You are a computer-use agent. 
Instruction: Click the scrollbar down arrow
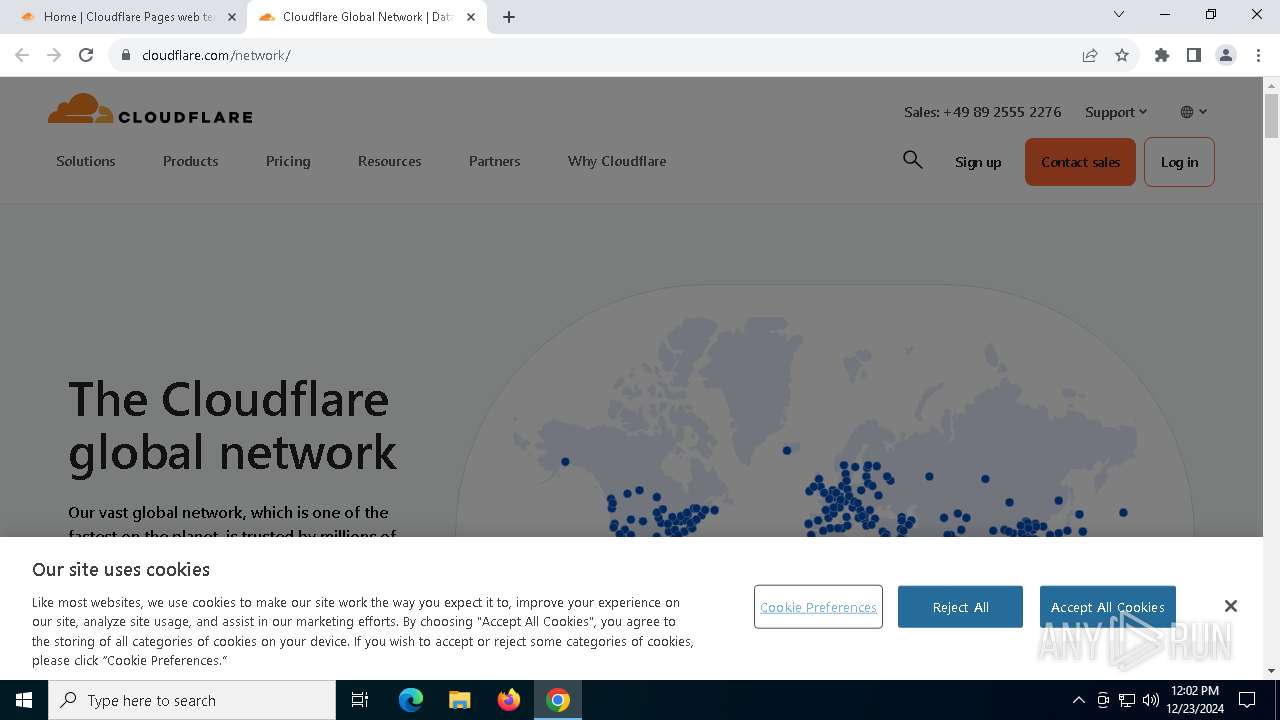[1271, 670]
